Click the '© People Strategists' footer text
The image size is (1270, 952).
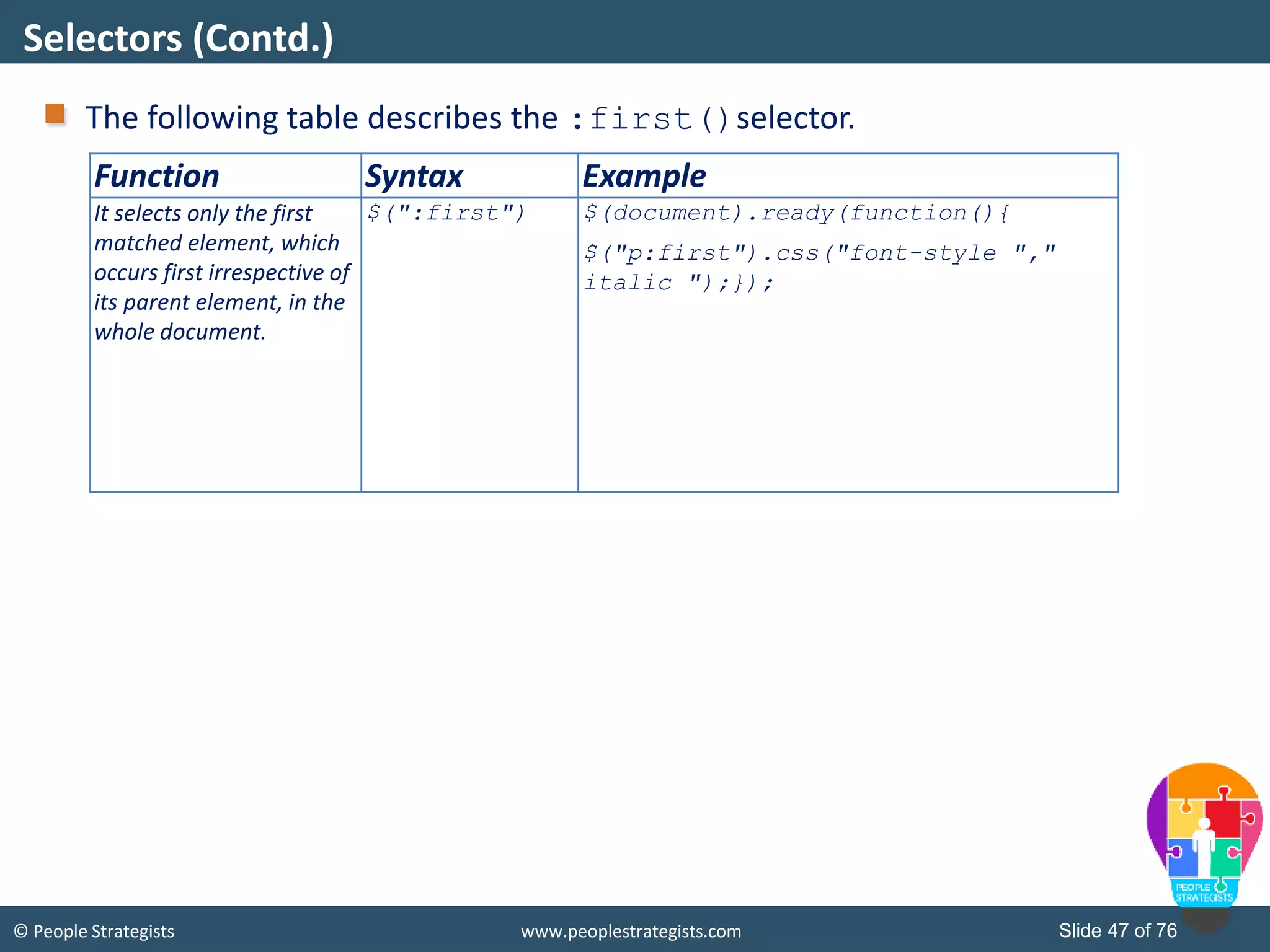(x=94, y=931)
